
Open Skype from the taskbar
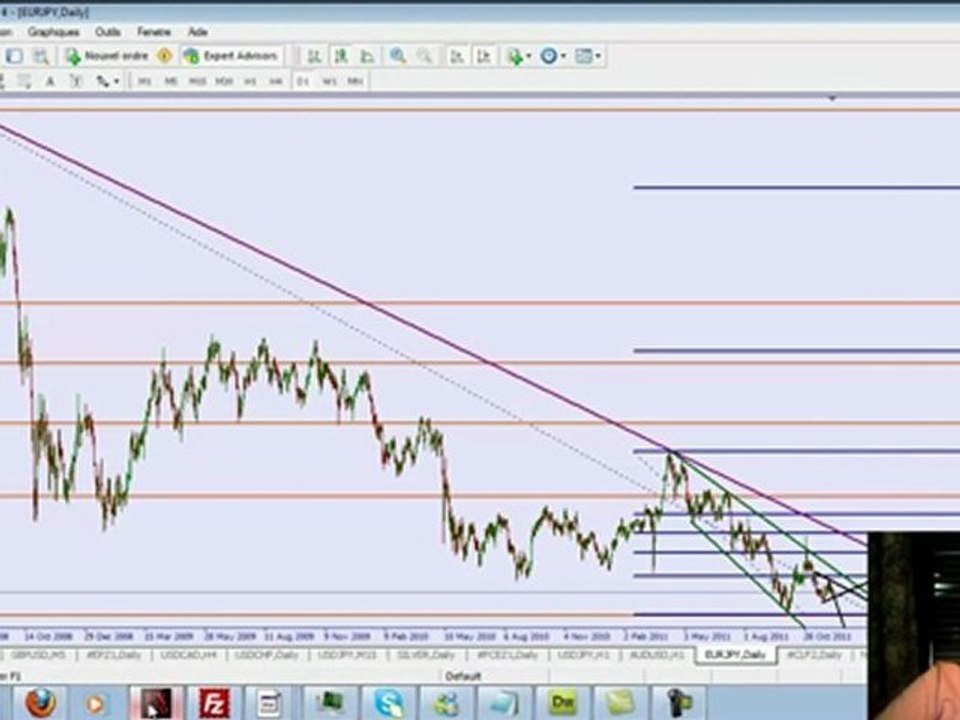click(x=389, y=703)
